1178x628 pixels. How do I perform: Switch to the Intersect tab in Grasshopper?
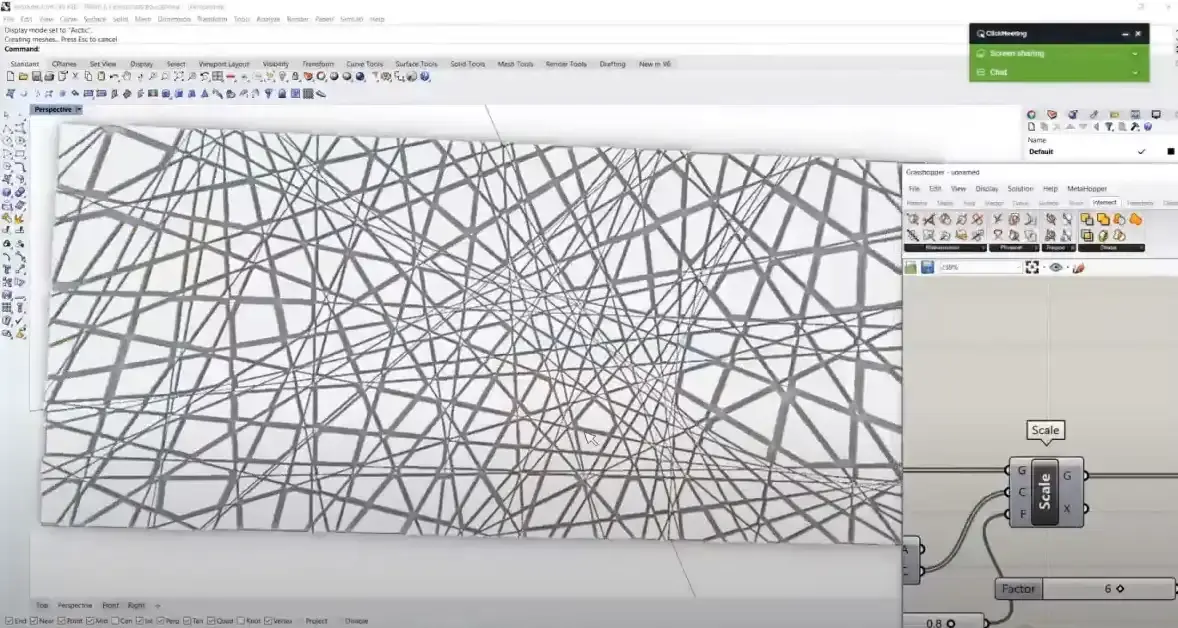1104,202
